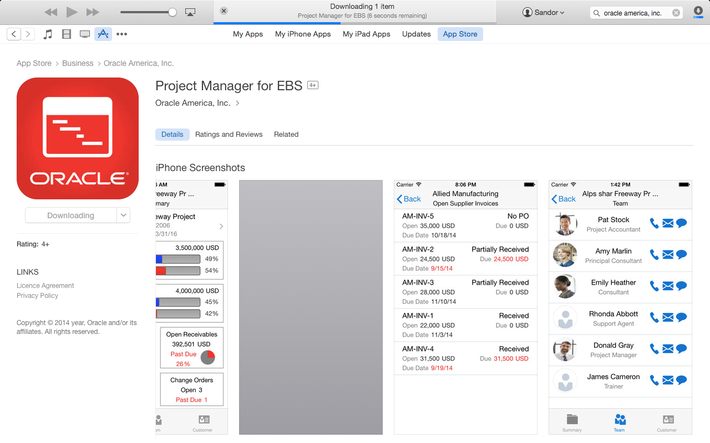Screen dimensions: 710x443
Task: Click Back in the Allied Manufacturing screenshot
Action: point(409,199)
